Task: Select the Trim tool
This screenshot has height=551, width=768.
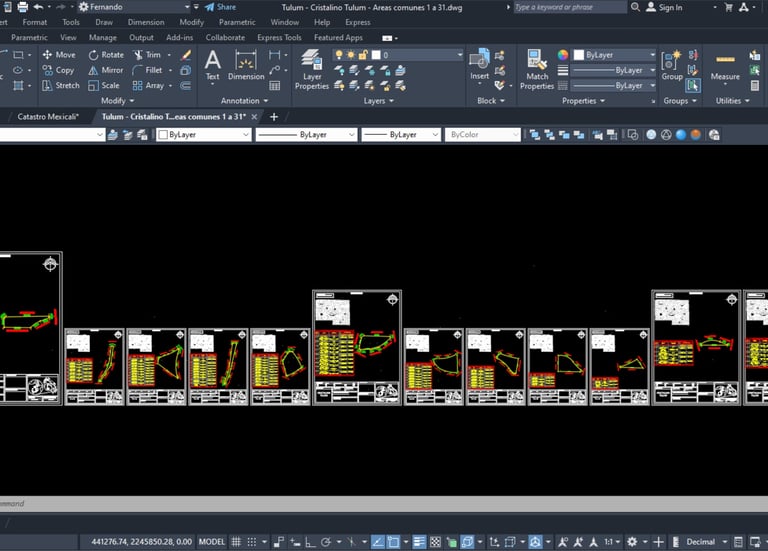Action: tap(147, 55)
